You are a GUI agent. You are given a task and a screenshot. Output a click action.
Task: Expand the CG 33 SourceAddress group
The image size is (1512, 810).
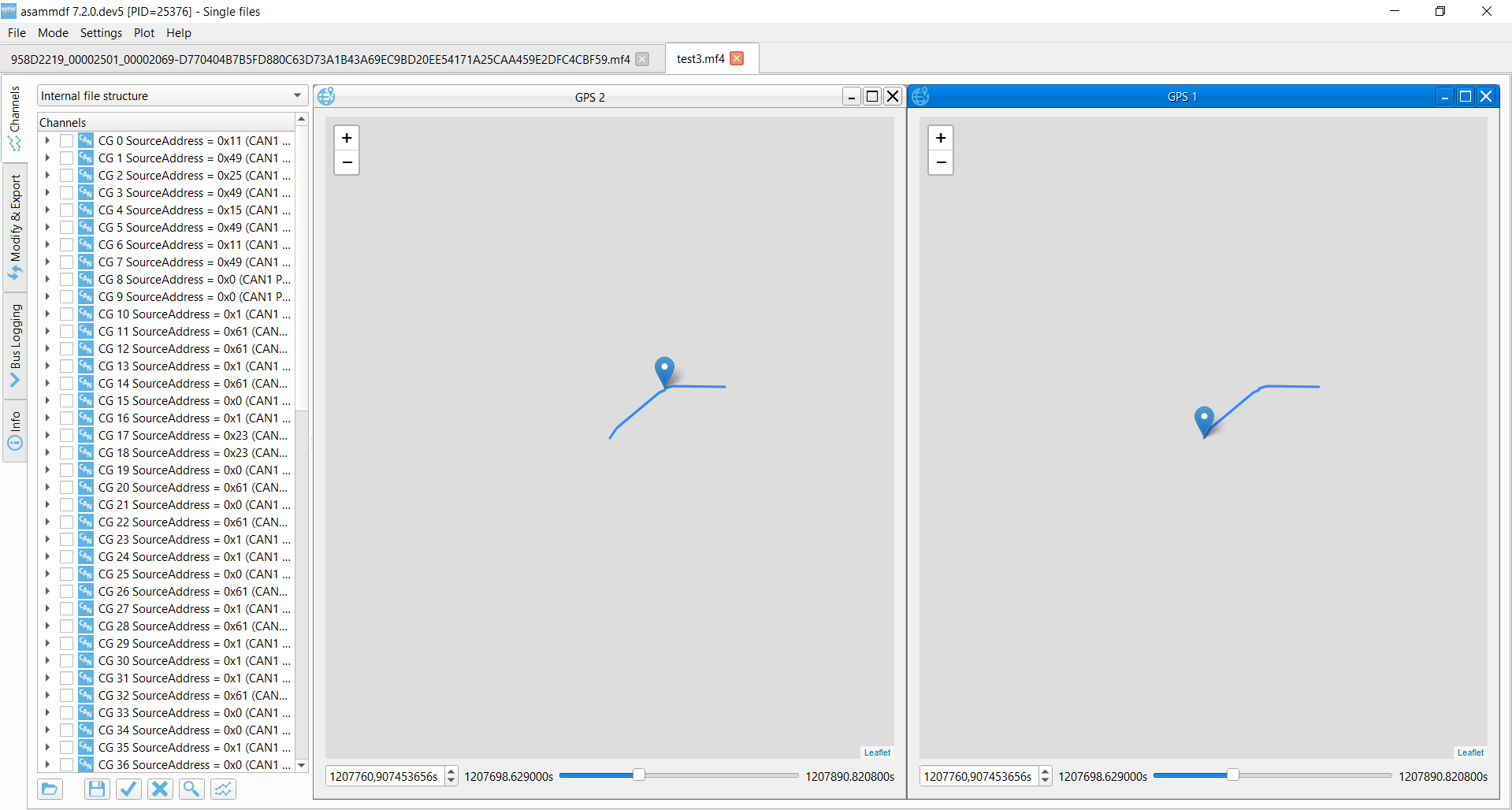[47, 712]
